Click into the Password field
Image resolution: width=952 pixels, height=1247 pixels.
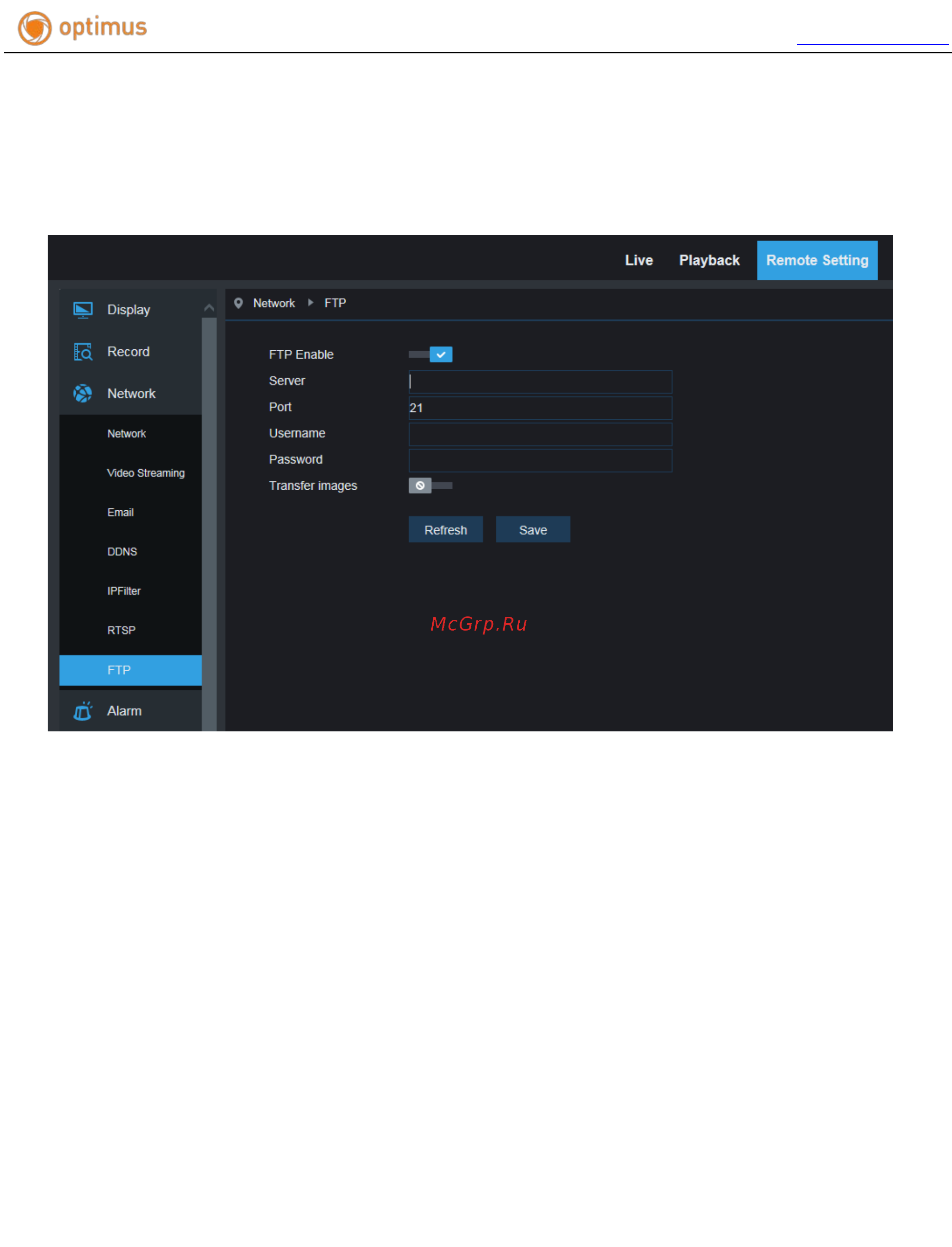540,461
